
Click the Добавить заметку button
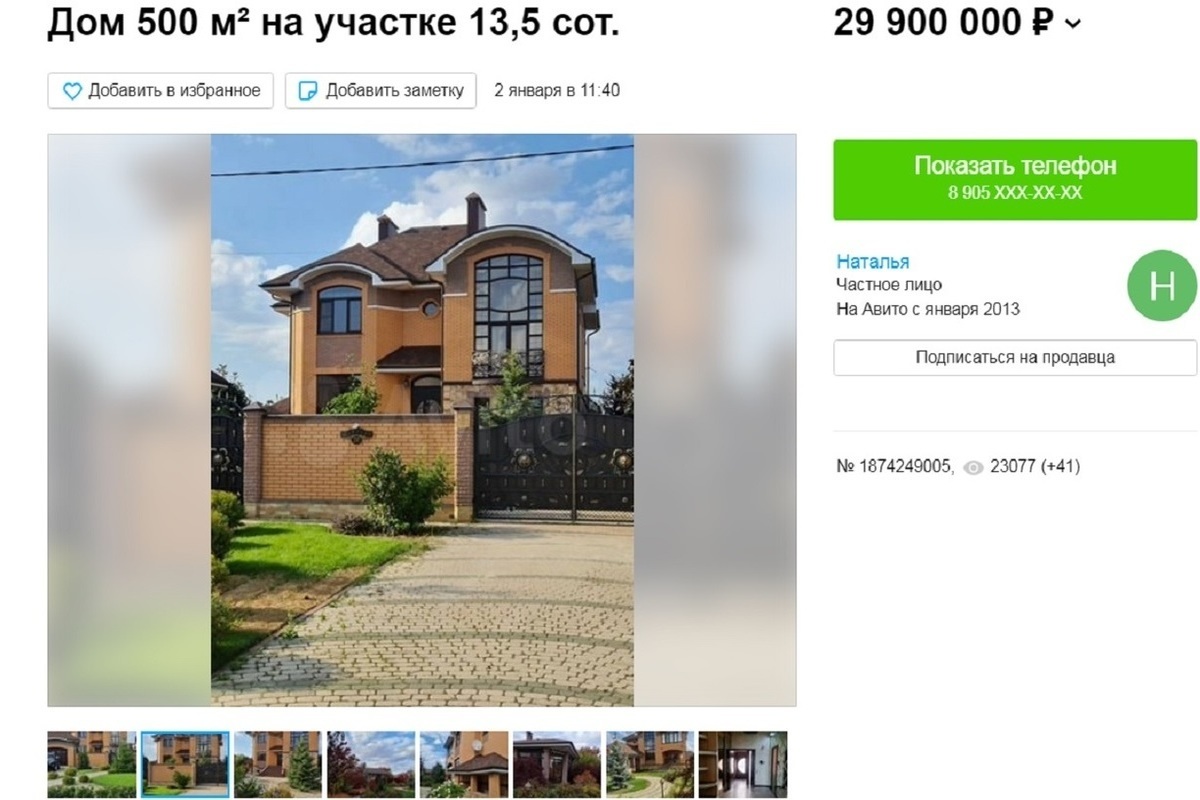pos(381,90)
